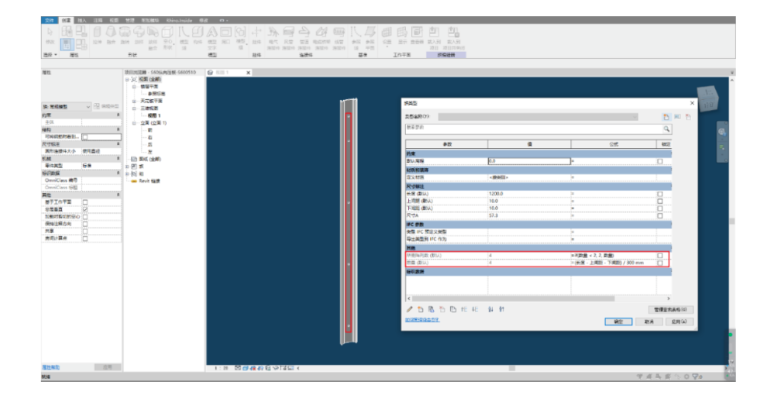Viewport: 767px width, 400px height.
Task: Click the ViewCube in the 3D view
Action: [707, 98]
